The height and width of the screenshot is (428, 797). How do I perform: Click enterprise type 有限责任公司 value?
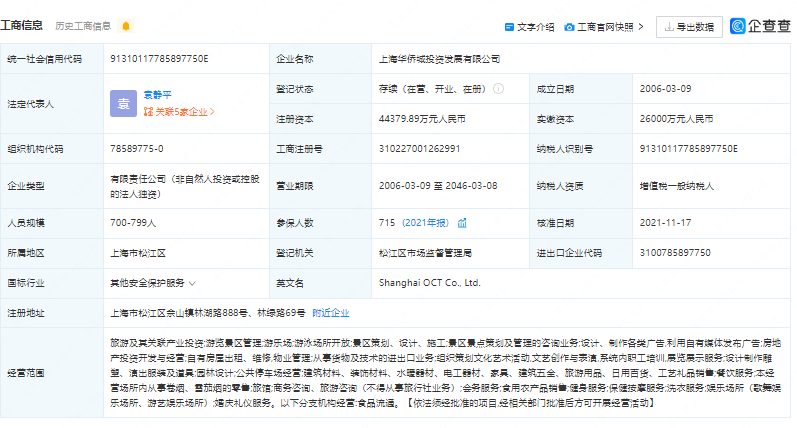(x=185, y=186)
